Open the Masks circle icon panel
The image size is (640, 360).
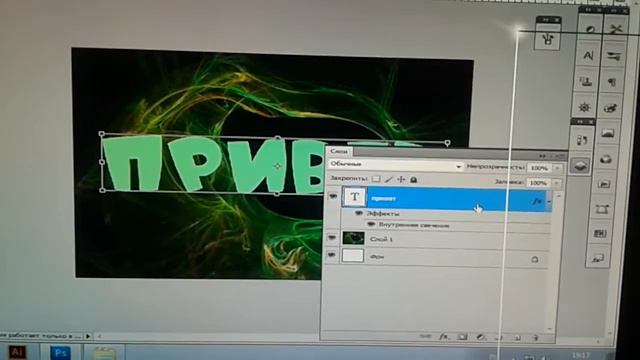pos(606,159)
